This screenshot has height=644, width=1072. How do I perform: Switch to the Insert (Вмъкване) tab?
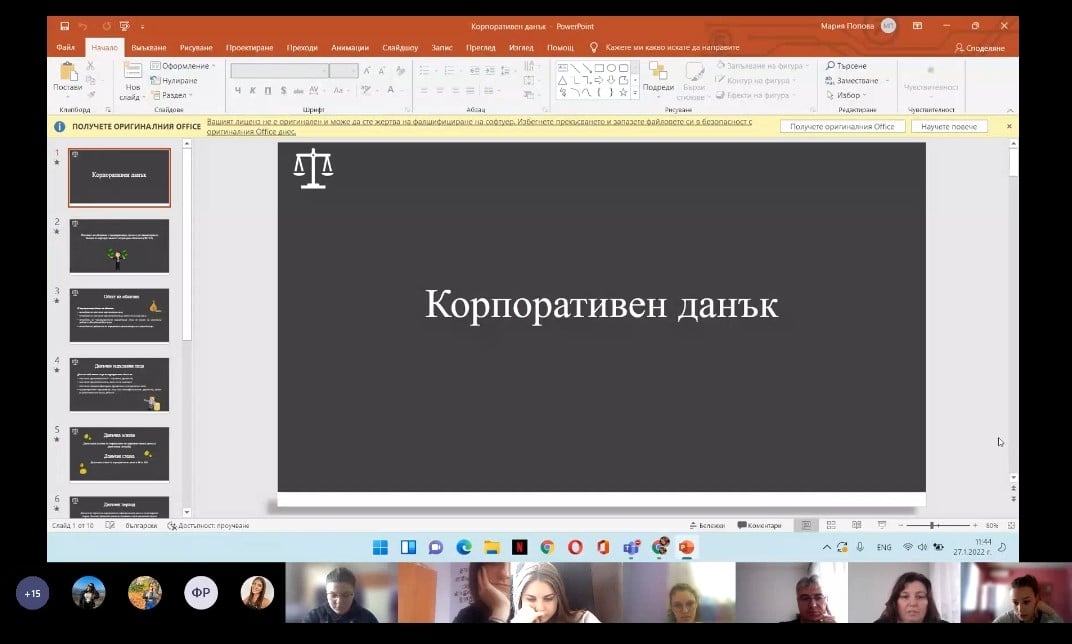pyautogui.click(x=148, y=47)
